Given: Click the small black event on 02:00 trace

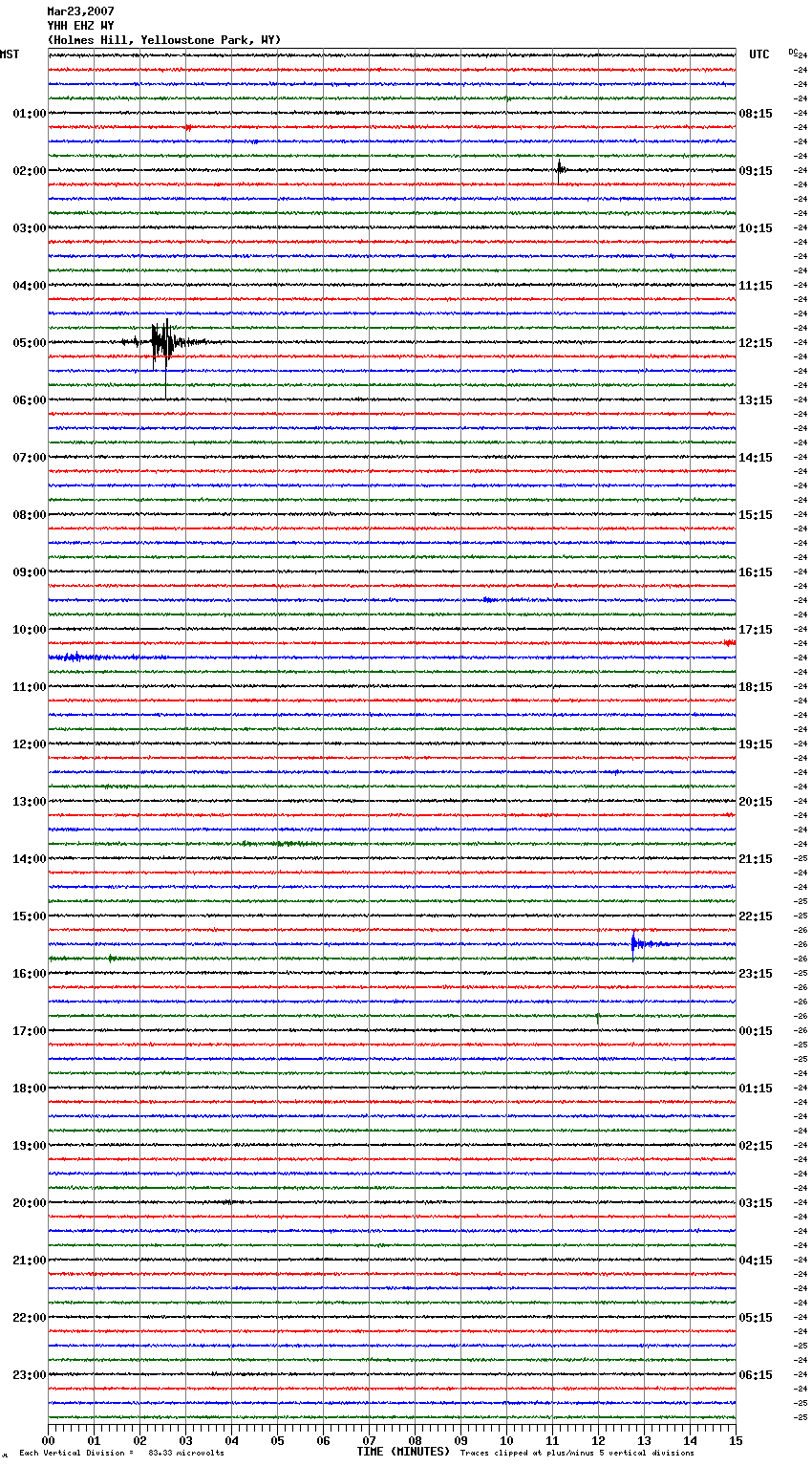Looking at the screenshot, I should pyautogui.click(x=560, y=169).
